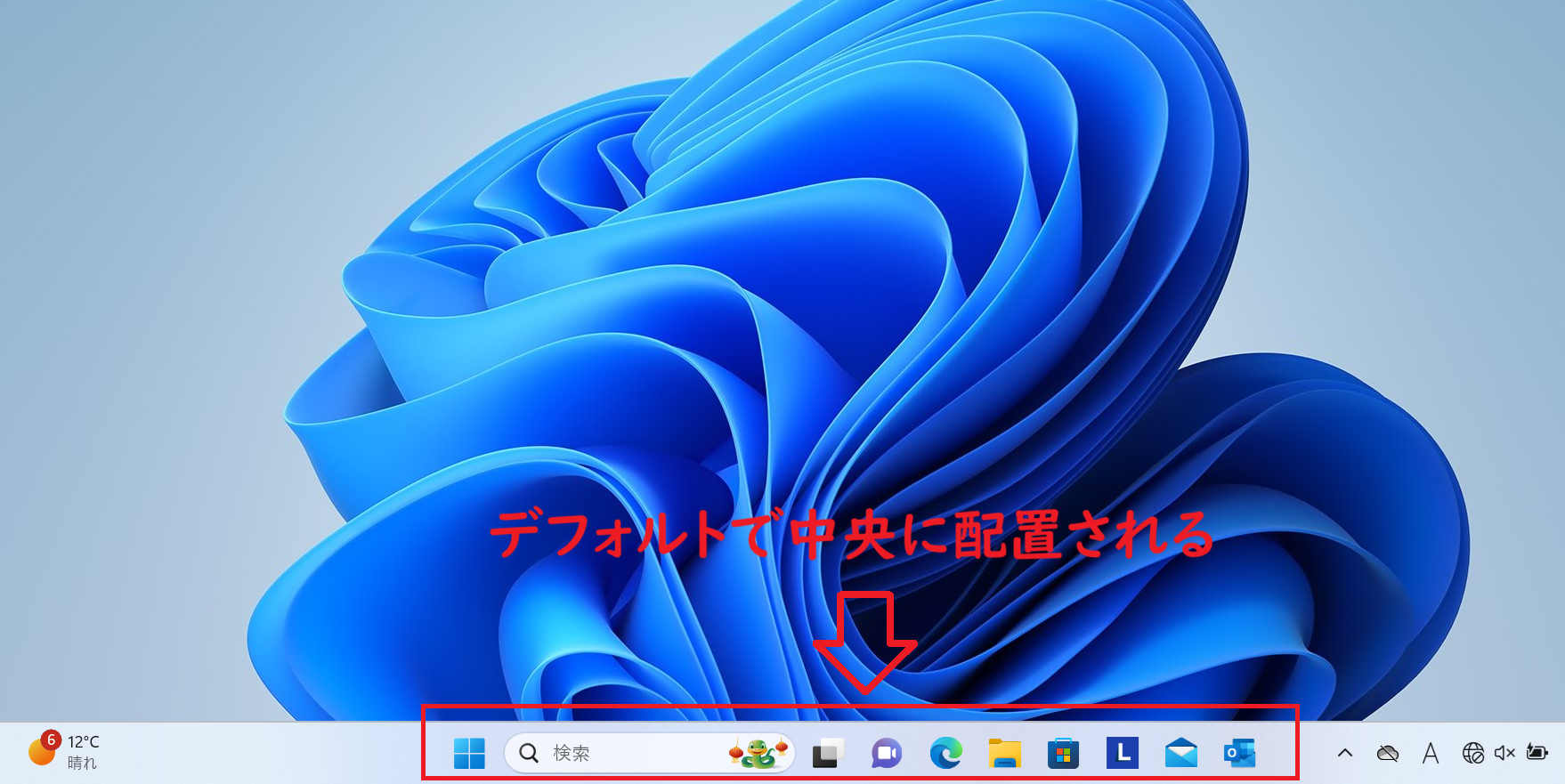Click the taskbar search box labeled 検索
1565x784 pixels.
(649, 753)
